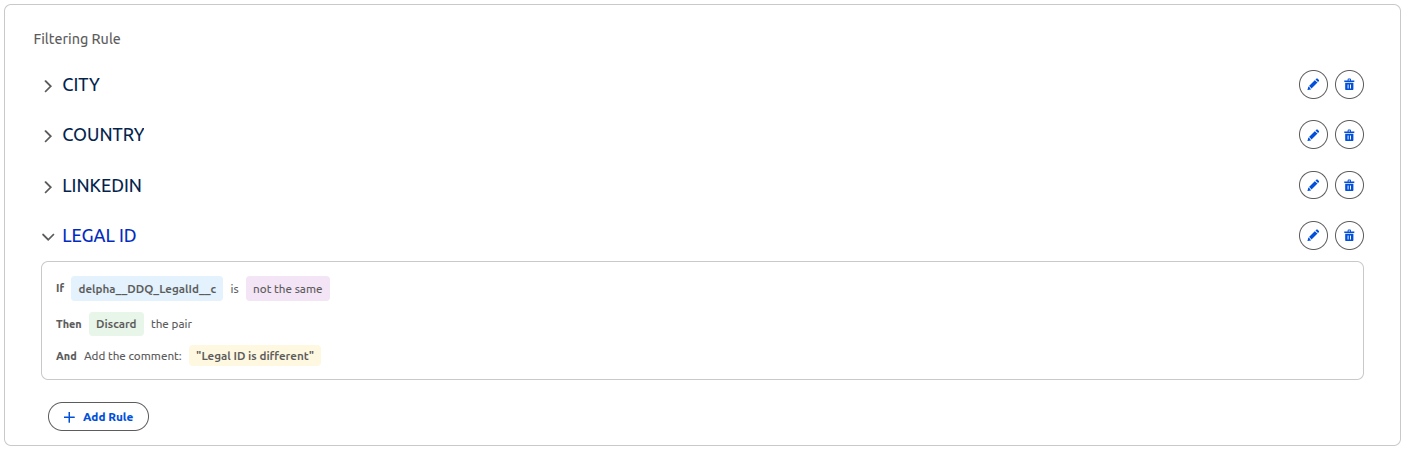Select the CITY rule title
1409x450 pixels.
pos(81,85)
